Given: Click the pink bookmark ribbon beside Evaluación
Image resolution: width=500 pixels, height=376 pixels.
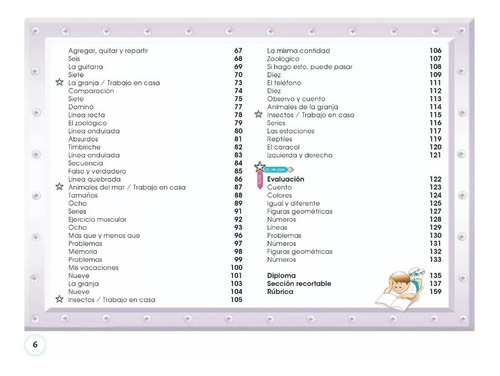Looking at the screenshot, I should (260, 181).
